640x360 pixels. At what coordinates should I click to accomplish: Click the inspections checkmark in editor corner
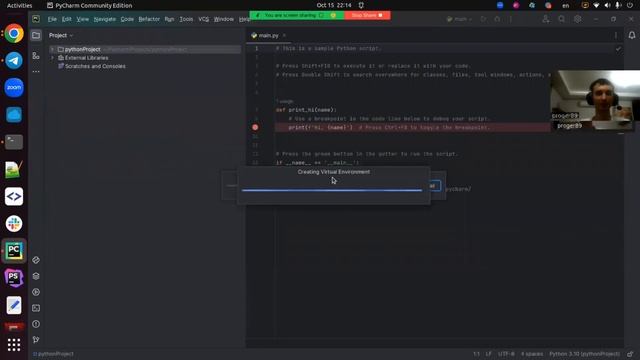point(618,49)
